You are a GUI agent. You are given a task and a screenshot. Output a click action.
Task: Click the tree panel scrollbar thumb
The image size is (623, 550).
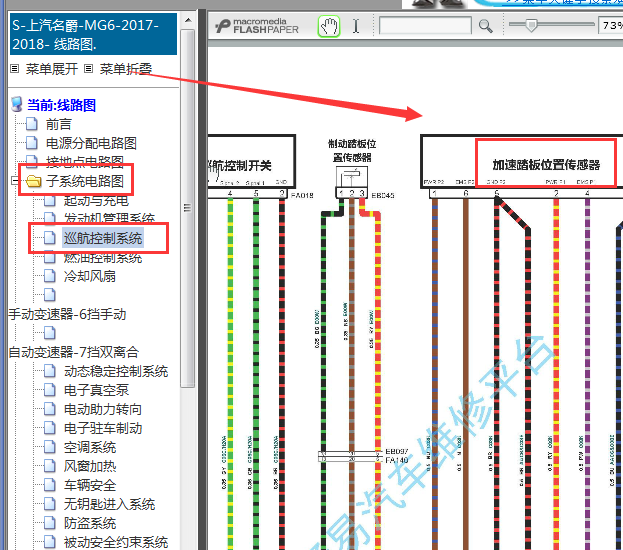(188, 208)
